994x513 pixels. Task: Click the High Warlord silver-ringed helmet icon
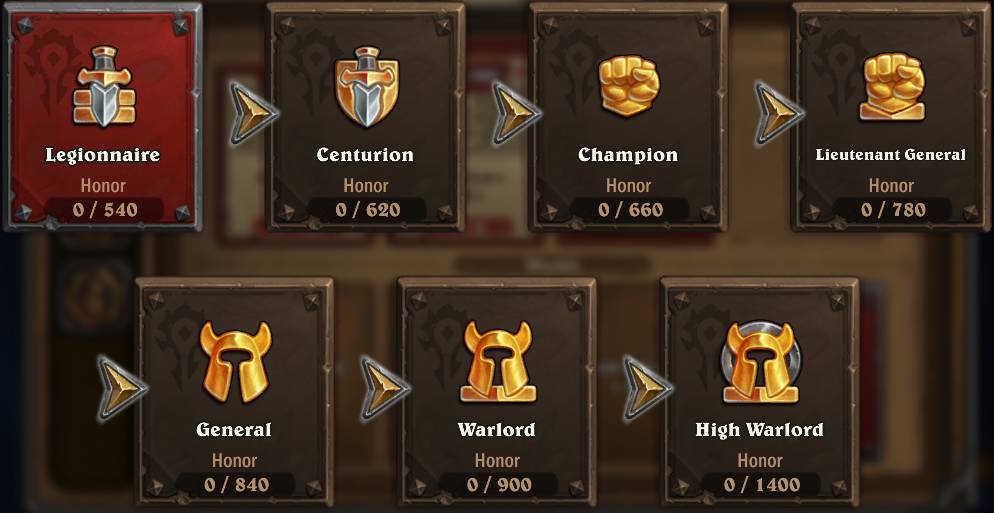[761, 361]
